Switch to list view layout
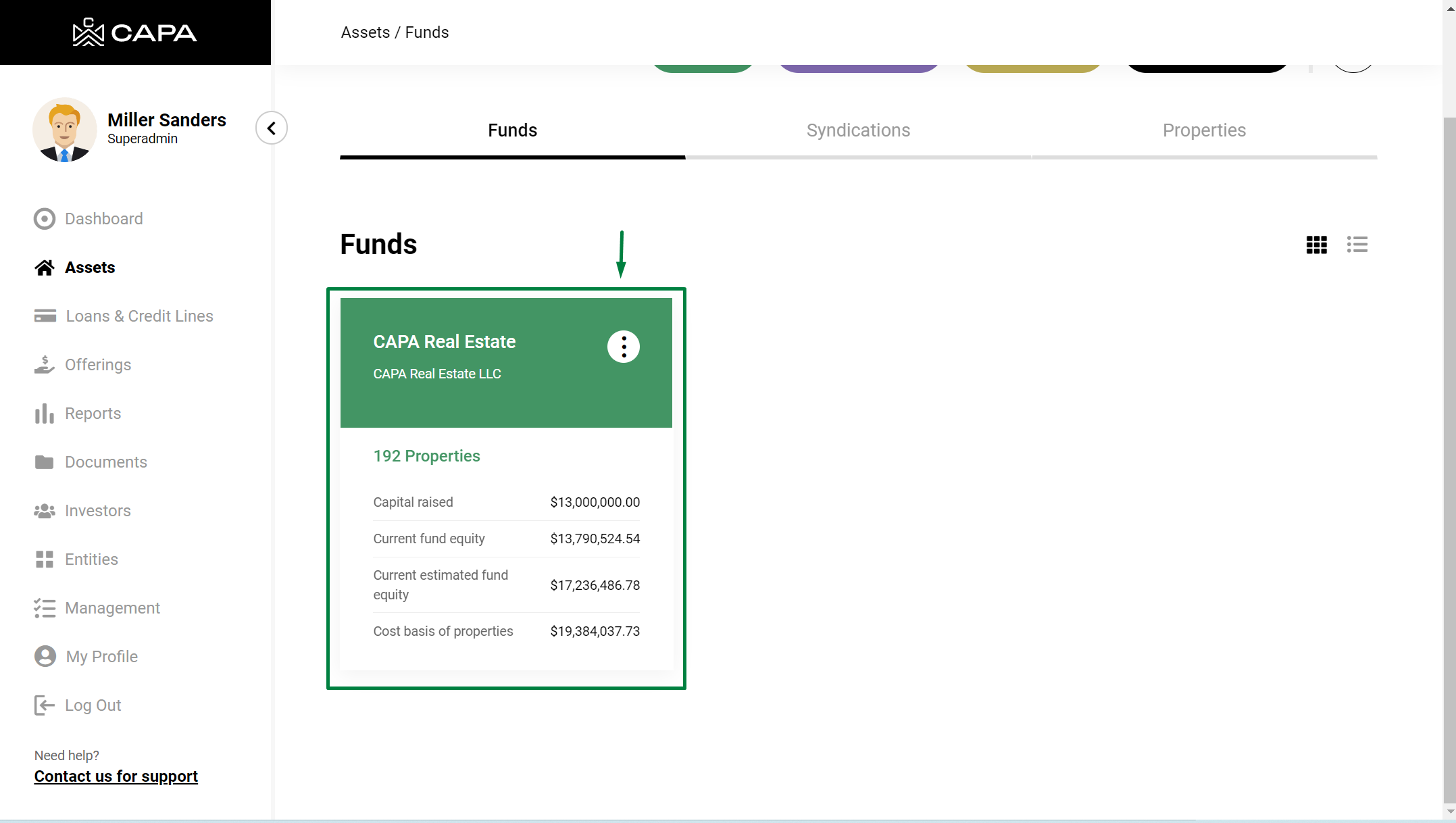The image size is (1456, 823). 1357,245
